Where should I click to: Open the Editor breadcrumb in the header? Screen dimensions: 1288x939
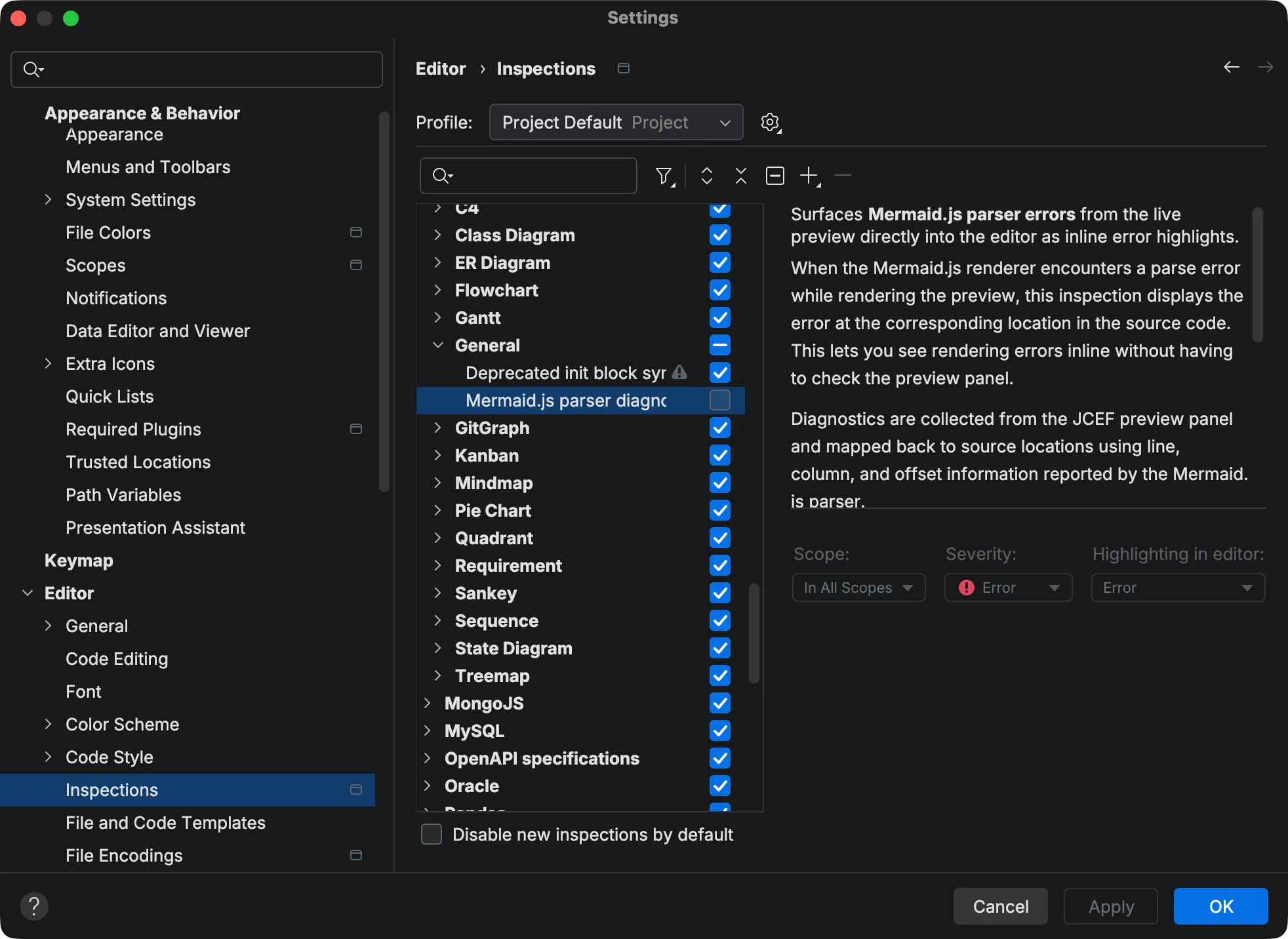(441, 68)
